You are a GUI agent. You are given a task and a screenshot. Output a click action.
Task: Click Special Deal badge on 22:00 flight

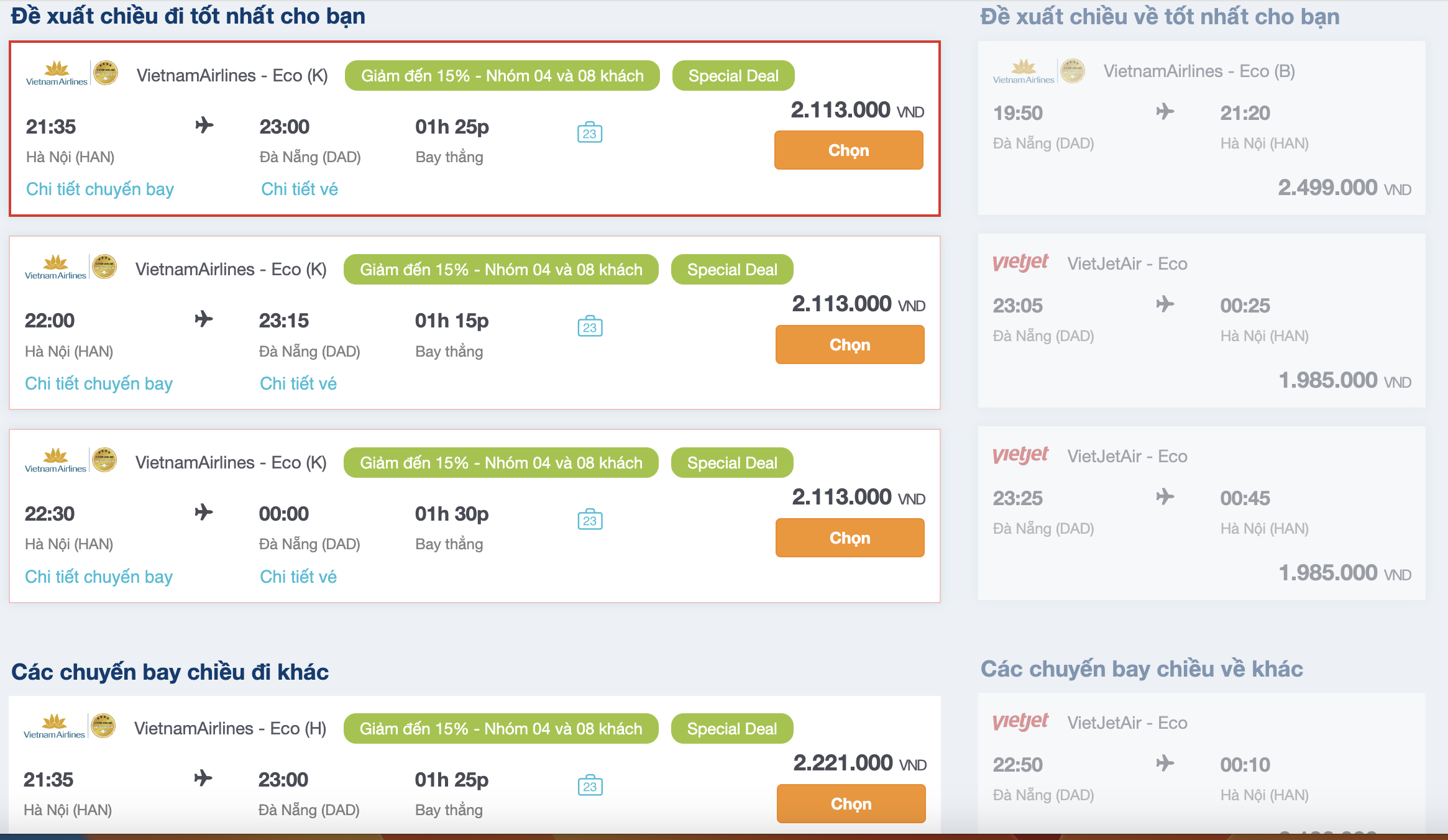[731, 270]
